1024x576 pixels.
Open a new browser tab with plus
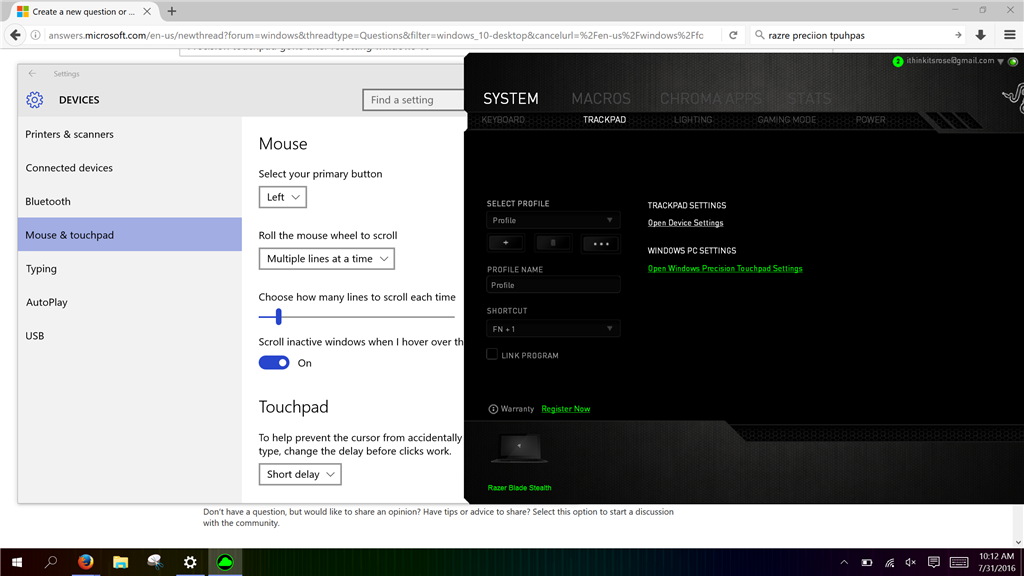pyautogui.click(x=172, y=11)
